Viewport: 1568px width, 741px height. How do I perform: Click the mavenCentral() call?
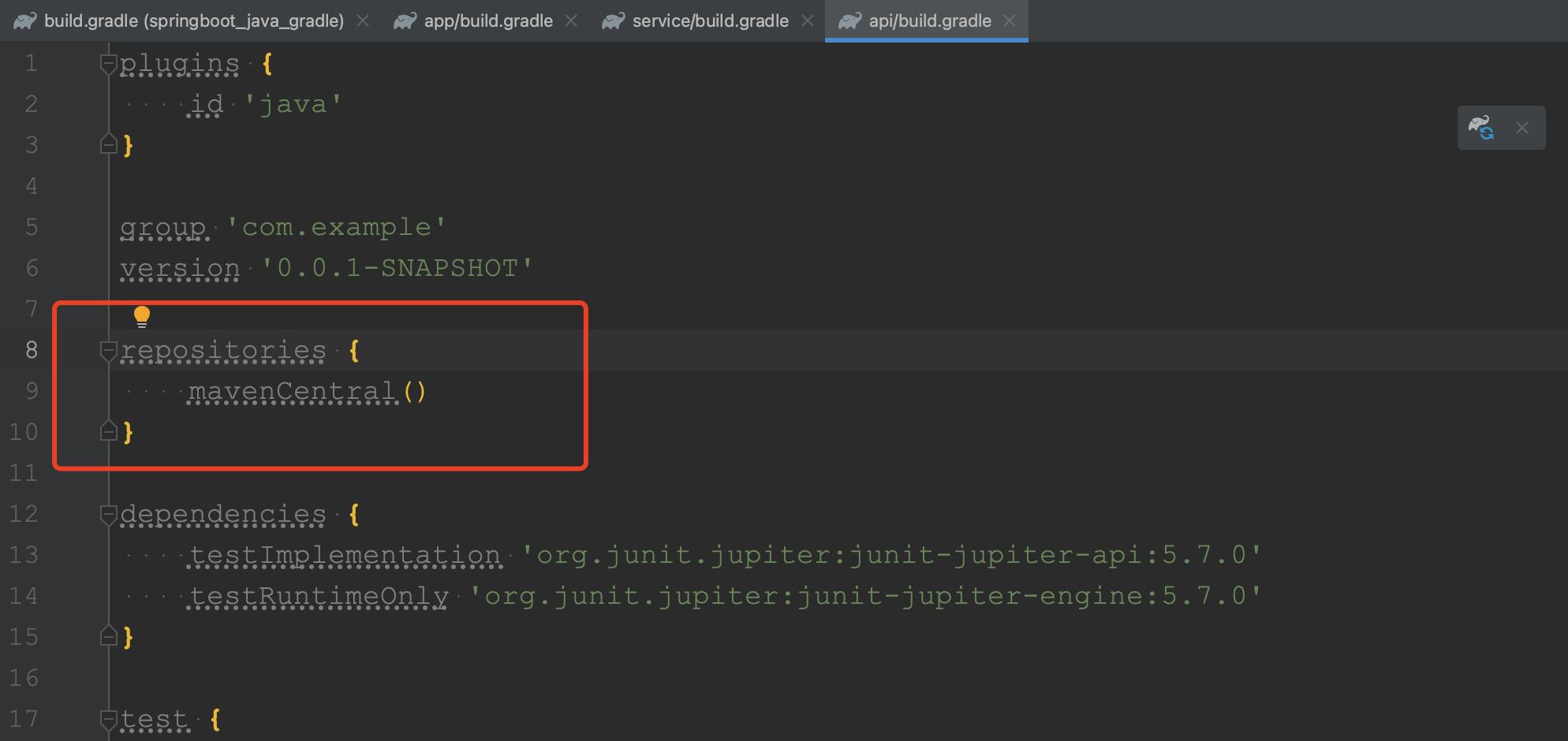click(x=308, y=391)
